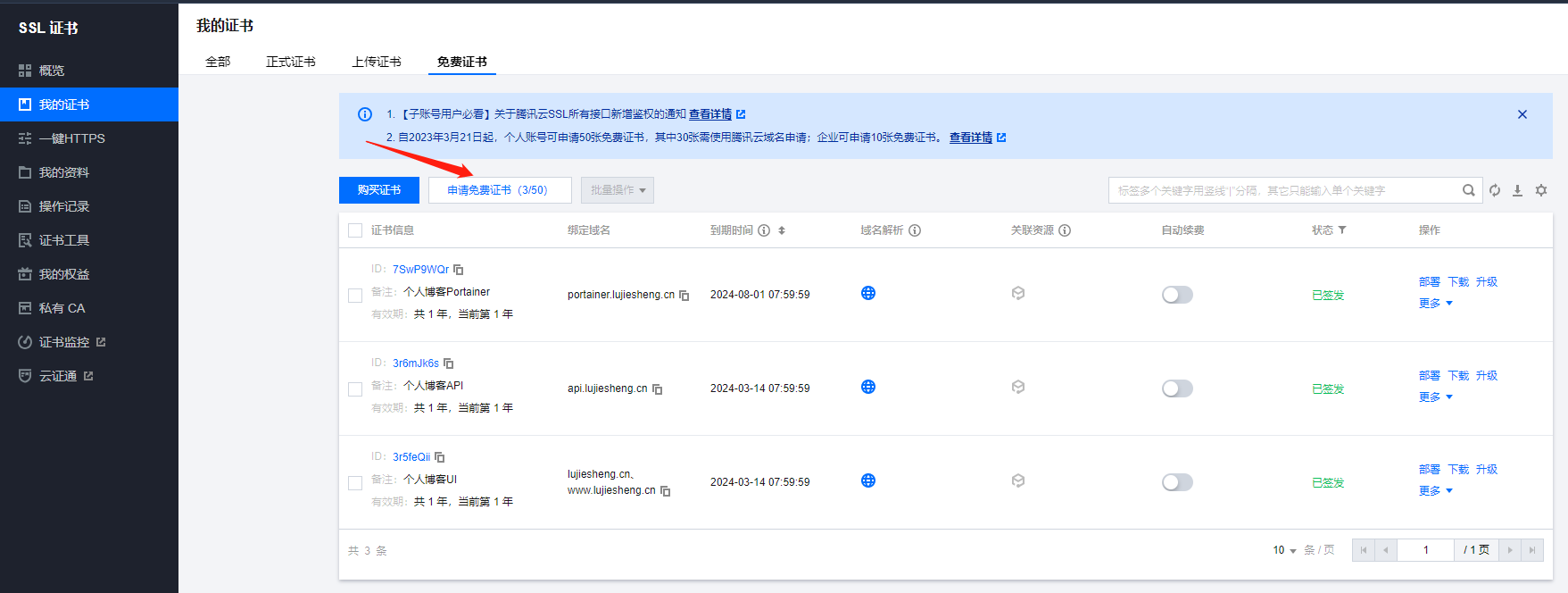Open 我的资料 in the sidebar
1568x593 pixels.
[x=89, y=172]
